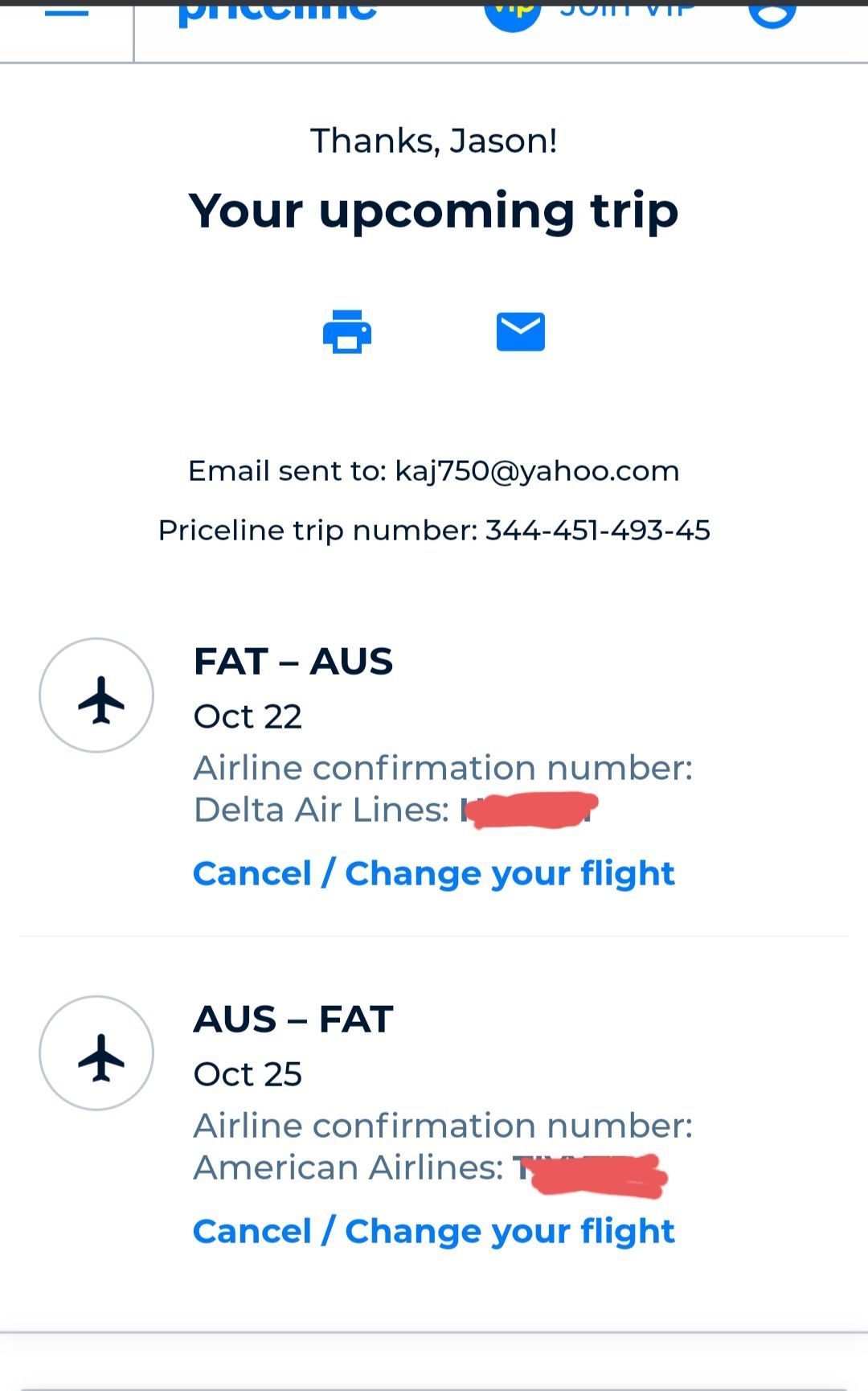Click the Delta Air Lines confirmation number line
Screen dimensions: 868x1391
click(x=394, y=810)
